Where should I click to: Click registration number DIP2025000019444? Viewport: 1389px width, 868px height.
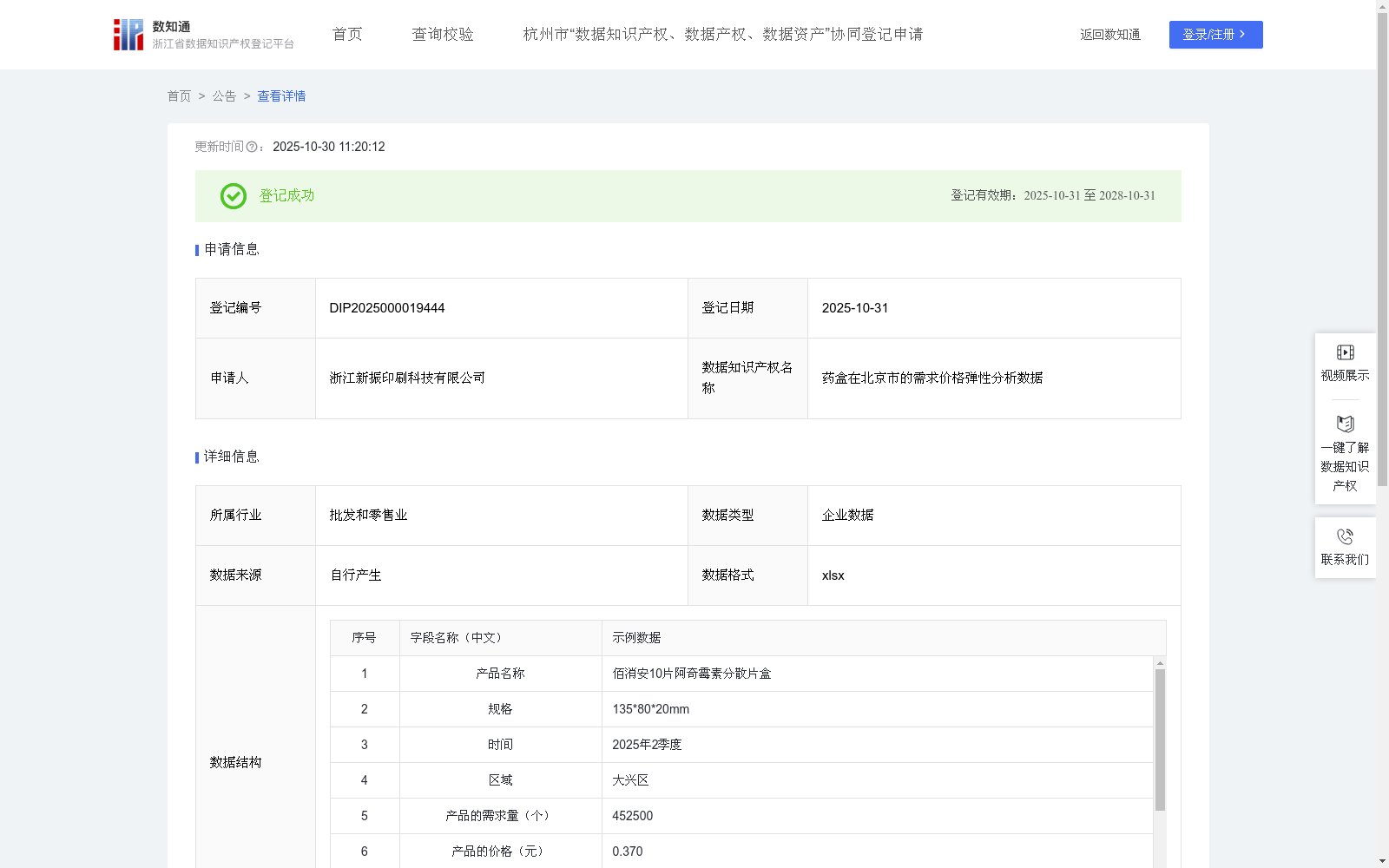click(x=387, y=308)
